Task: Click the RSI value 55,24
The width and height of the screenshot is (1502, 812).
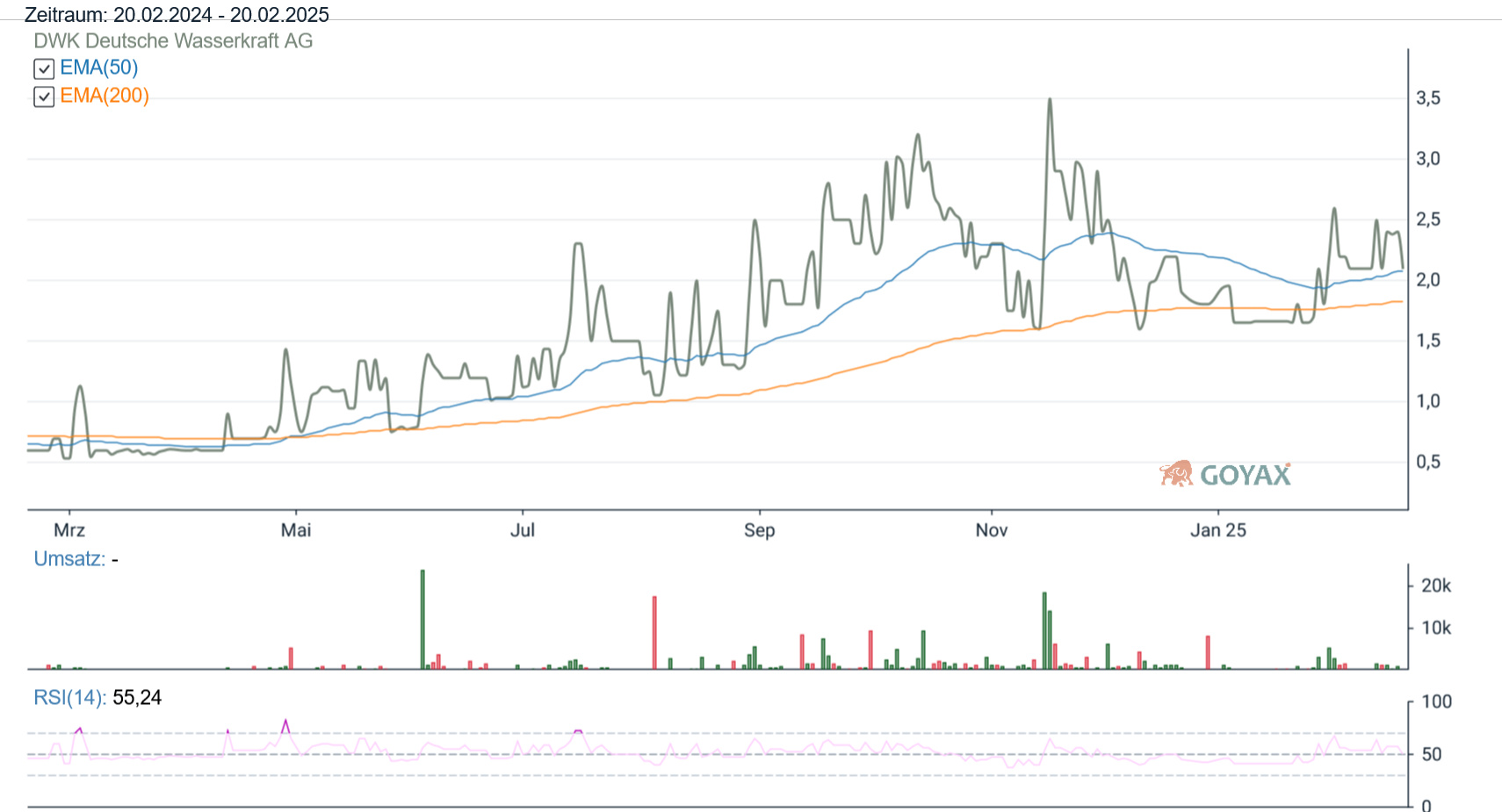Action: click(x=138, y=698)
